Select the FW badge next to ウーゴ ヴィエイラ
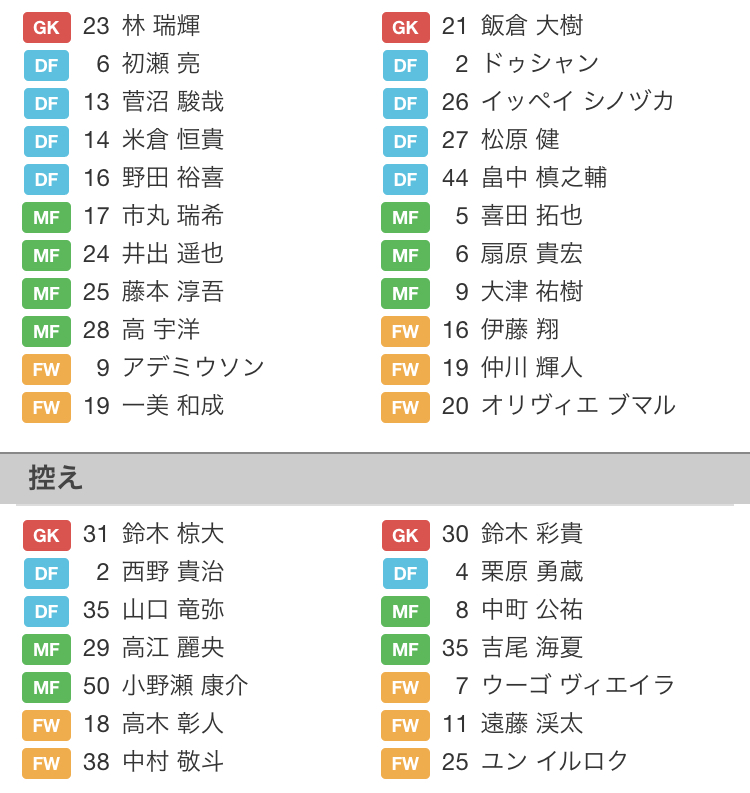750x793 pixels. point(405,687)
